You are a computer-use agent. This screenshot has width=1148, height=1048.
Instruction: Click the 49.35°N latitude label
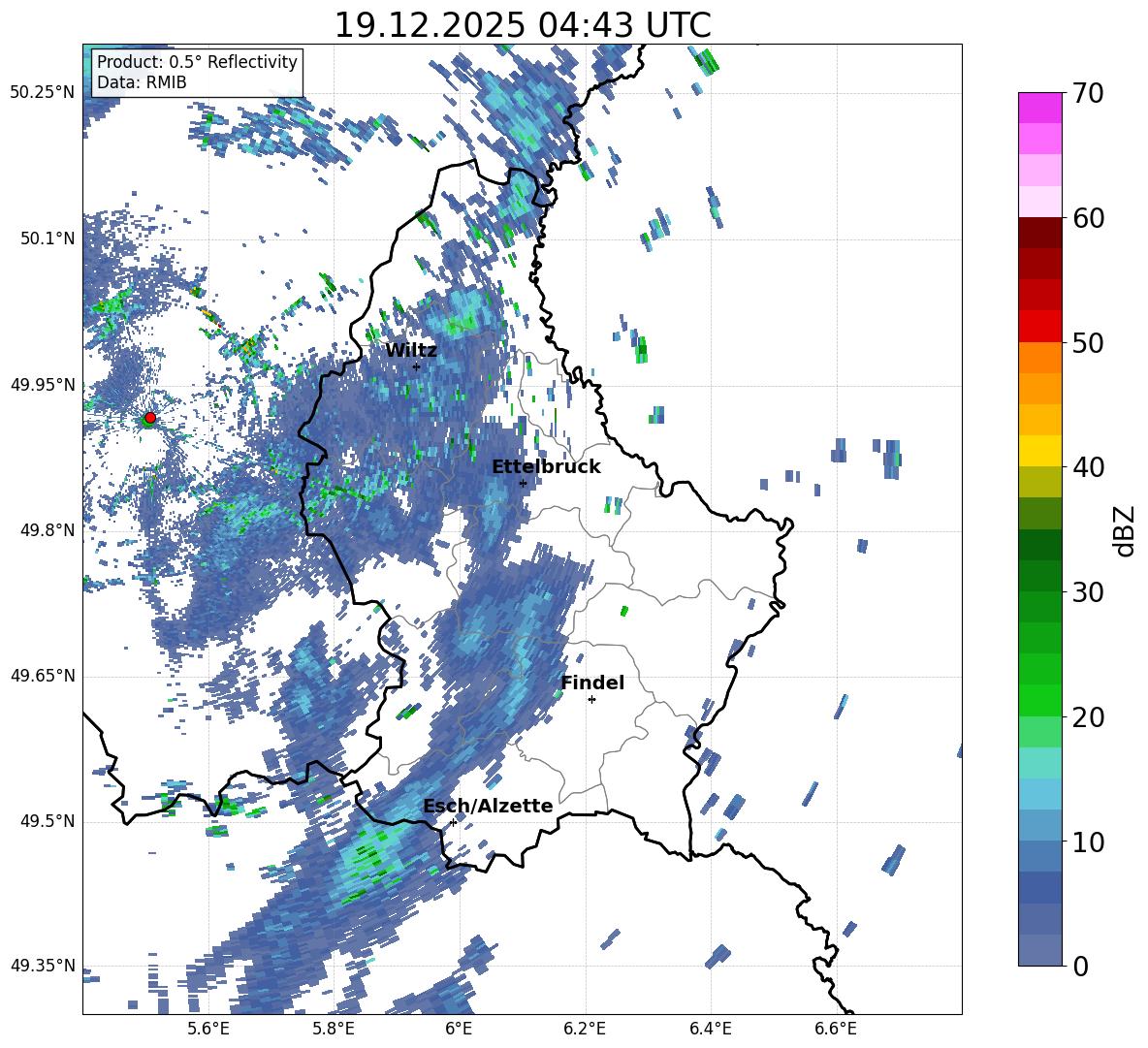(x=43, y=966)
